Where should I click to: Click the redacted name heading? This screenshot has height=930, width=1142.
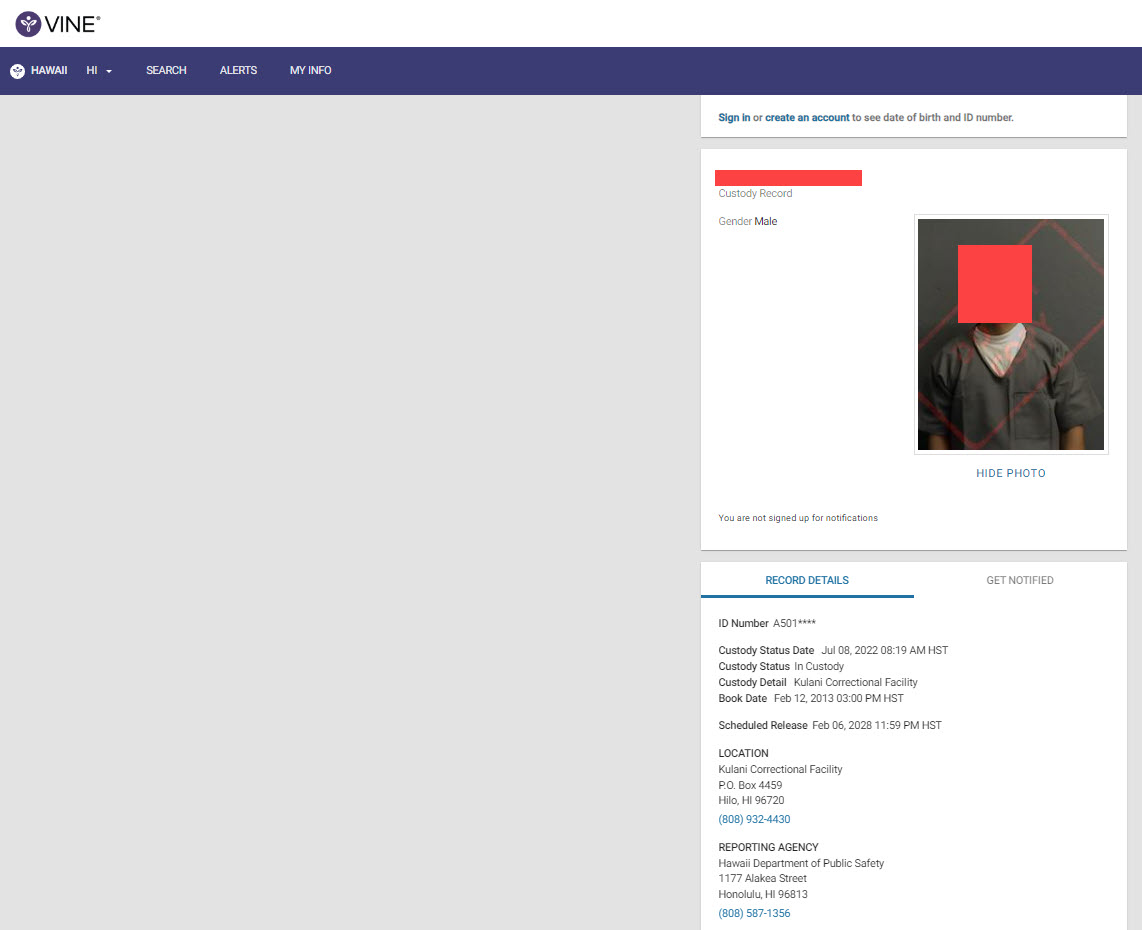(x=788, y=178)
